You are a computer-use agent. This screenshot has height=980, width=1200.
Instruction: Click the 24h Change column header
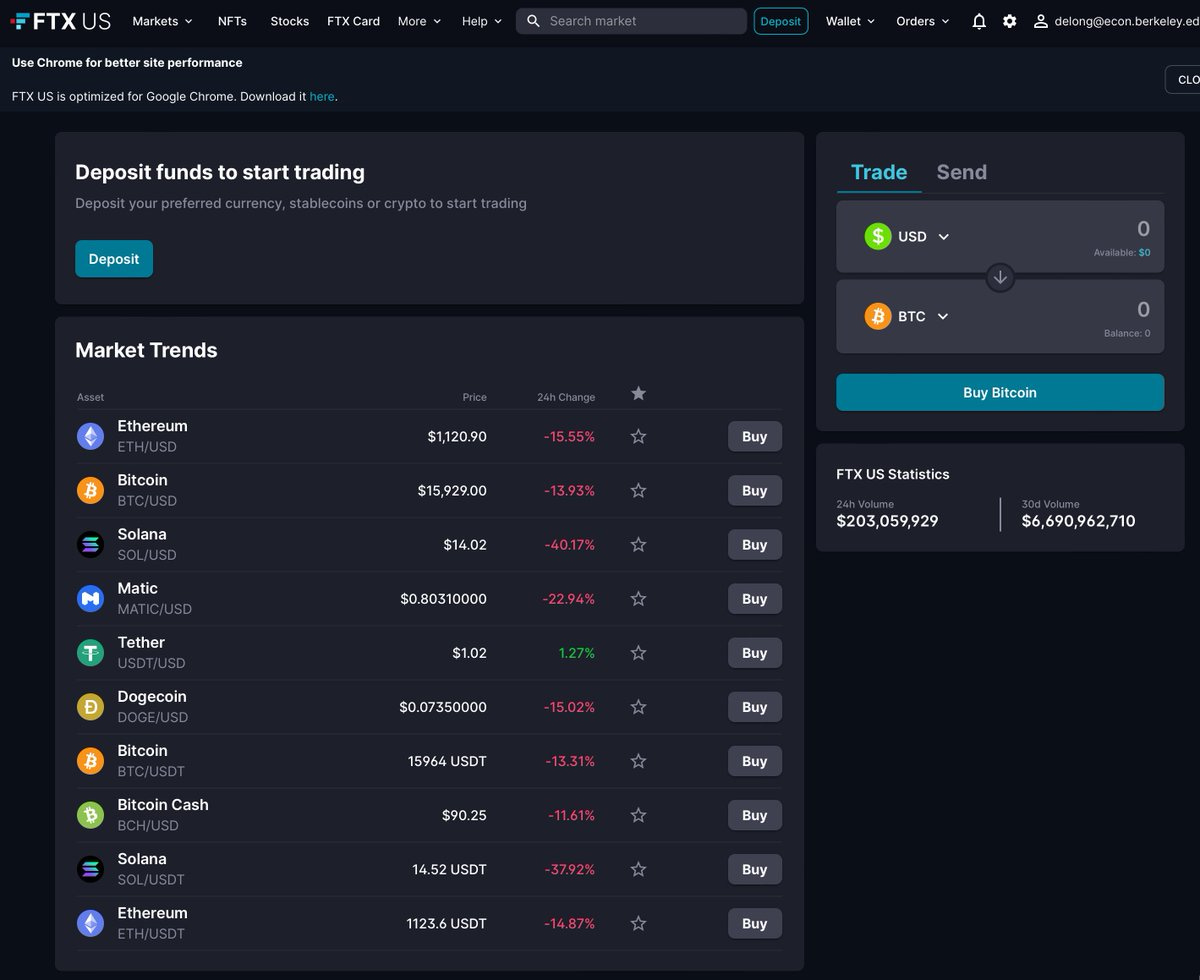(x=566, y=397)
